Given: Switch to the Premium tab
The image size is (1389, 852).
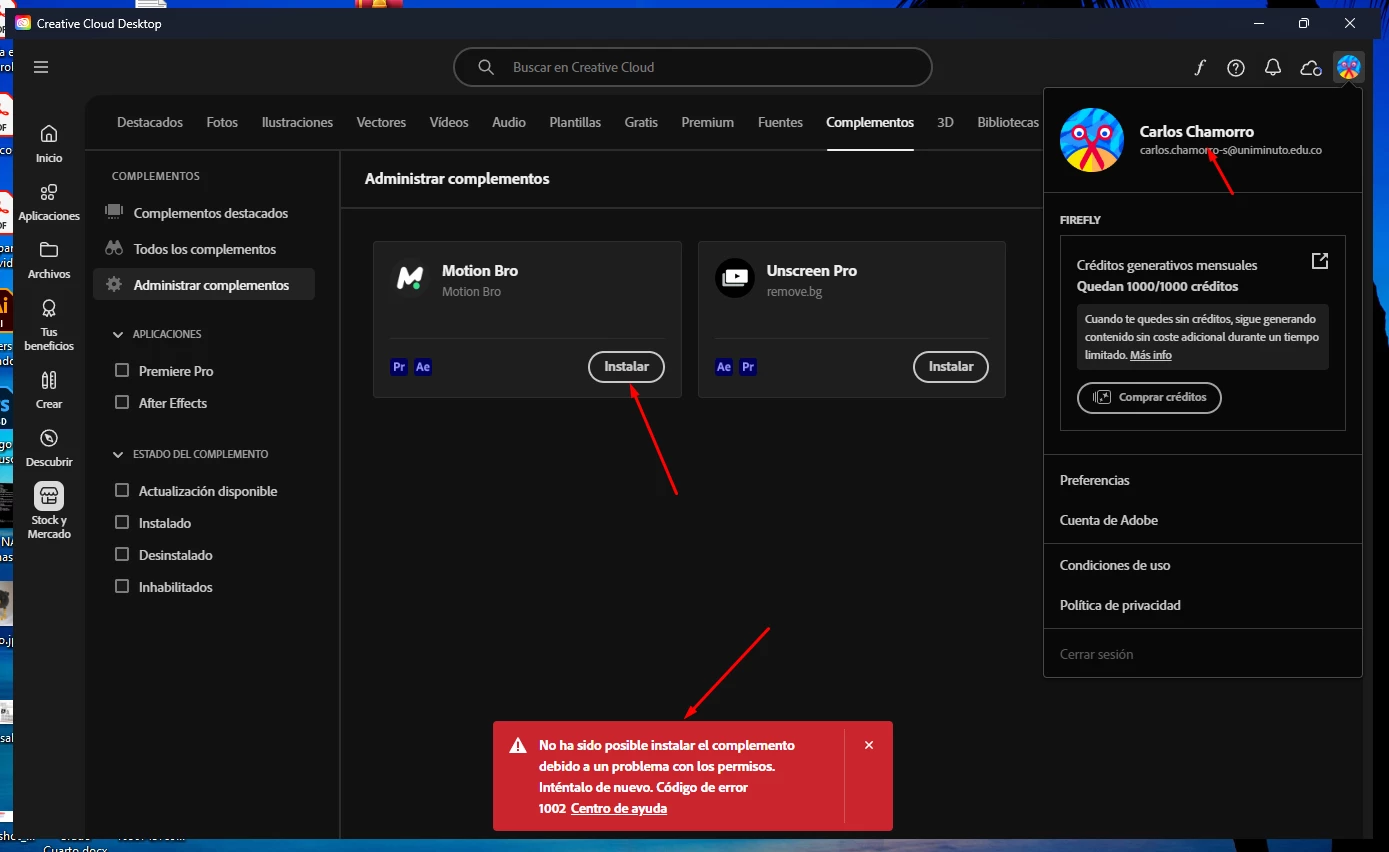Looking at the screenshot, I should click(x=708, y=122).
